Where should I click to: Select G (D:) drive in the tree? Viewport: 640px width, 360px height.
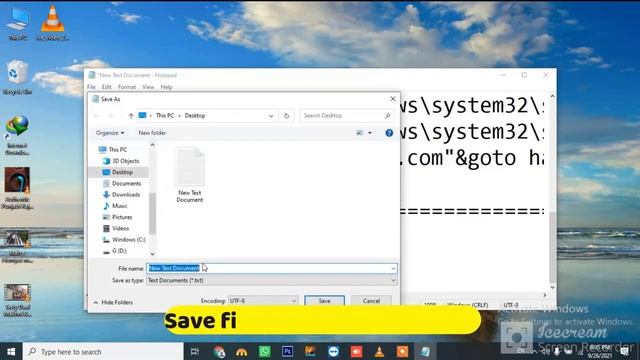115,251
